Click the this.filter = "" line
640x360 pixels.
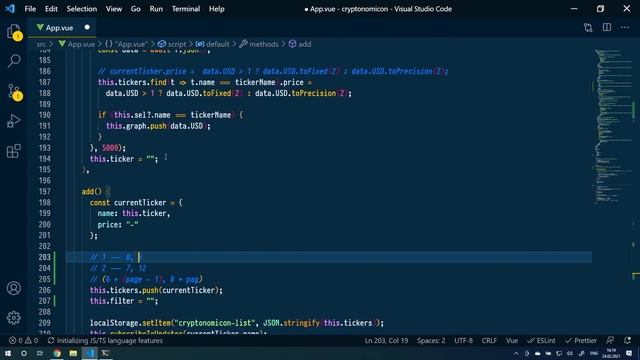(x=124, y=301)
